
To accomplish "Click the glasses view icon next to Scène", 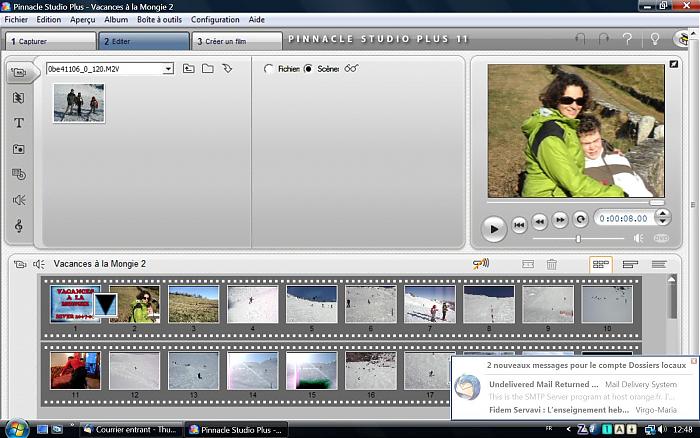I will click(351, 68).
